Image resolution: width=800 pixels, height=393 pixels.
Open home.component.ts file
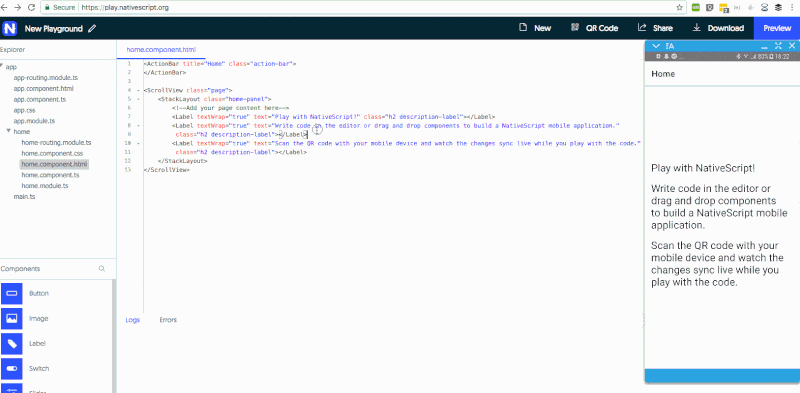[x=50, y=175]
